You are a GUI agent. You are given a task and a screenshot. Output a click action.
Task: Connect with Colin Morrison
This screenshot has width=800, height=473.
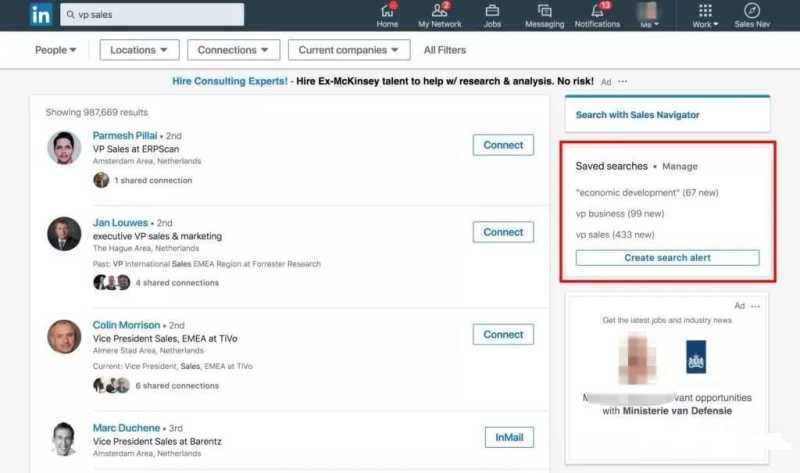[x=503, y=334]
